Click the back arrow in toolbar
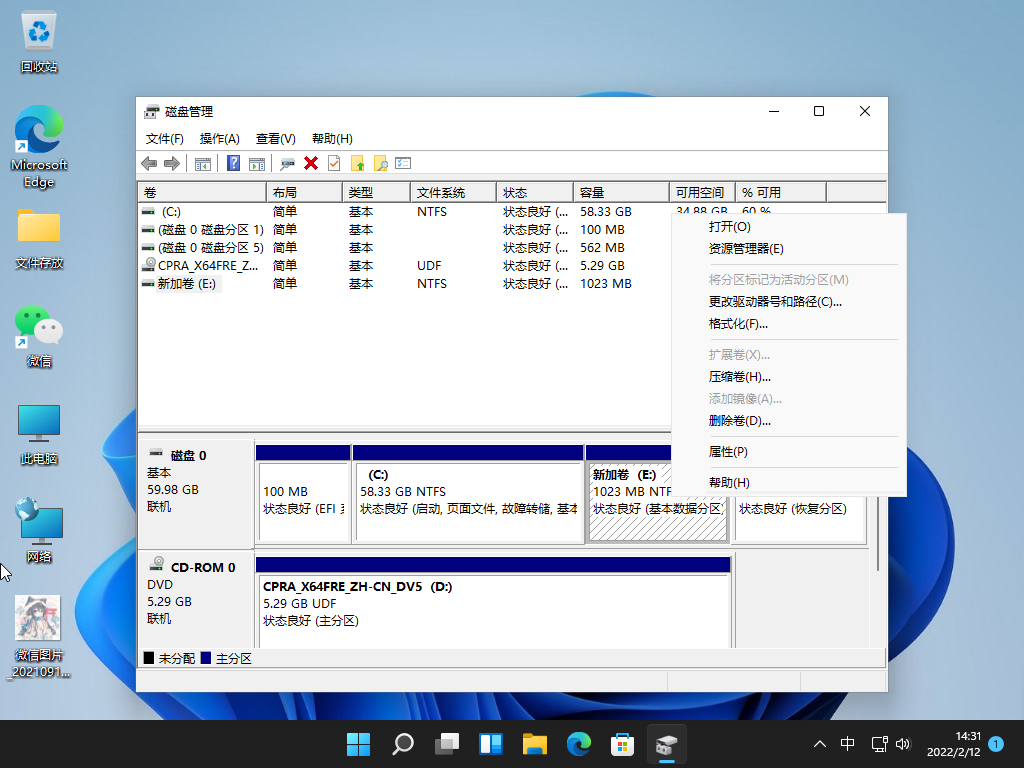The width and height of the screenshot is (1024, 768). pyautogui.click(x=149, y=163)
